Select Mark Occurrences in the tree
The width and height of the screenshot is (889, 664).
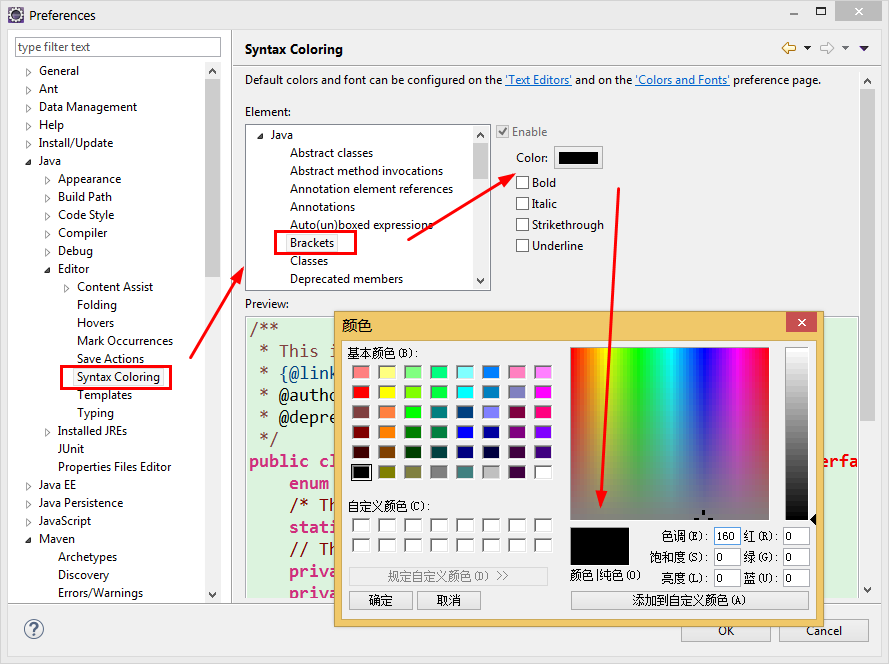tap(125, 341)
